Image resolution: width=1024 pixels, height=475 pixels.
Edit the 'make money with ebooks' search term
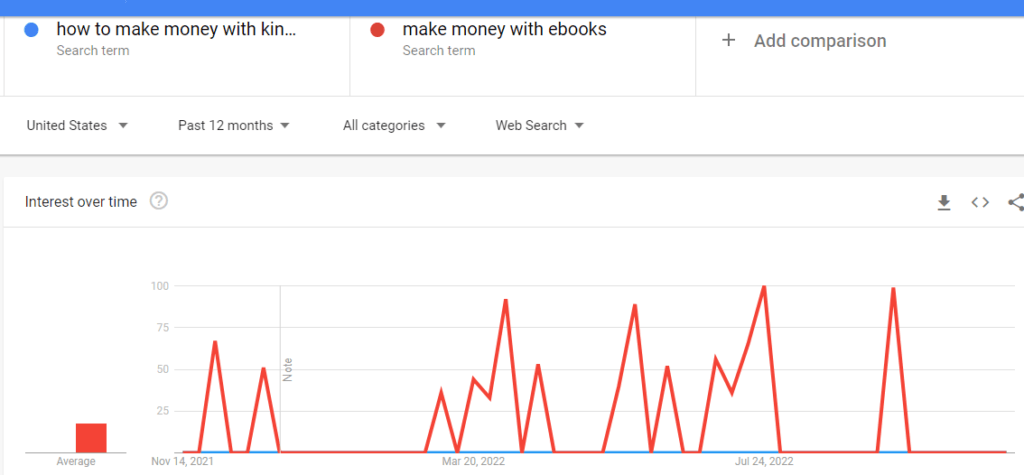coord(504,29)
